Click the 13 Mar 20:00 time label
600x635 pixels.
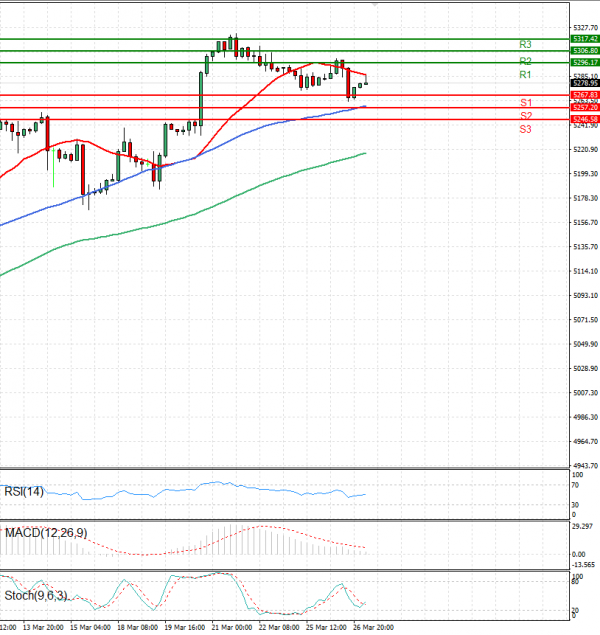pos(43,627)
